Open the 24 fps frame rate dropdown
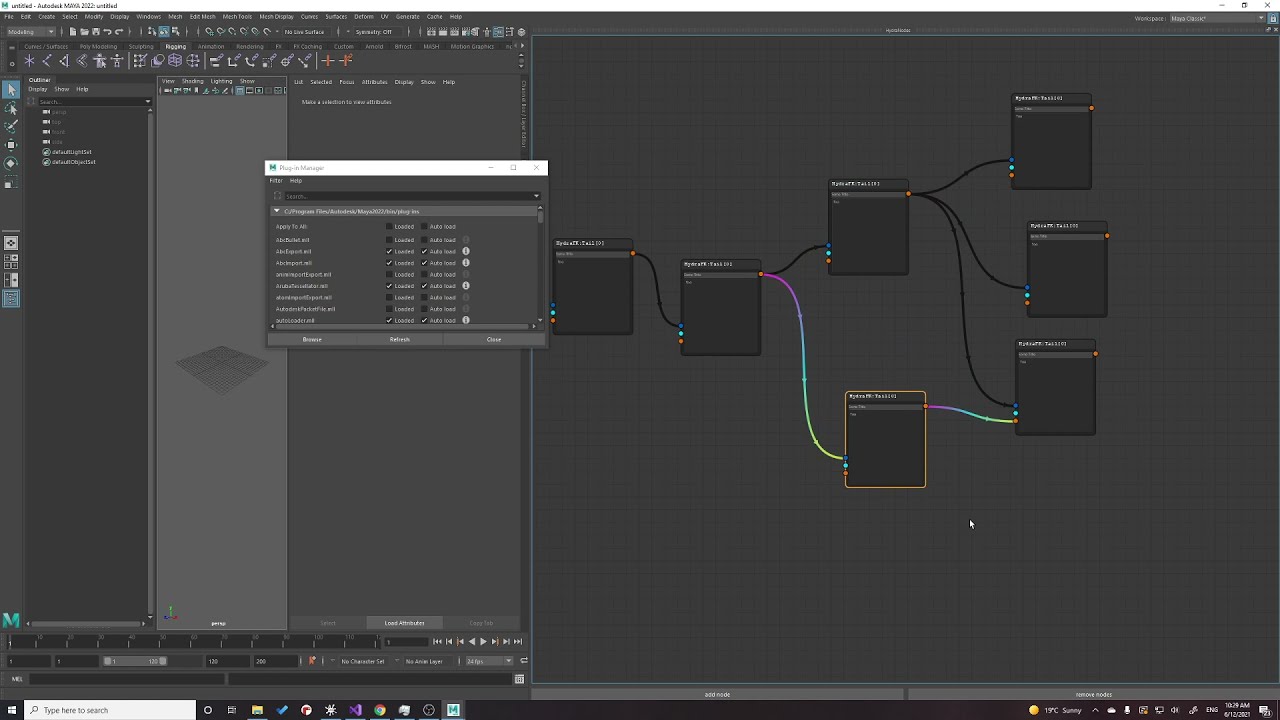1280x720 pixels. coord(490,661)
